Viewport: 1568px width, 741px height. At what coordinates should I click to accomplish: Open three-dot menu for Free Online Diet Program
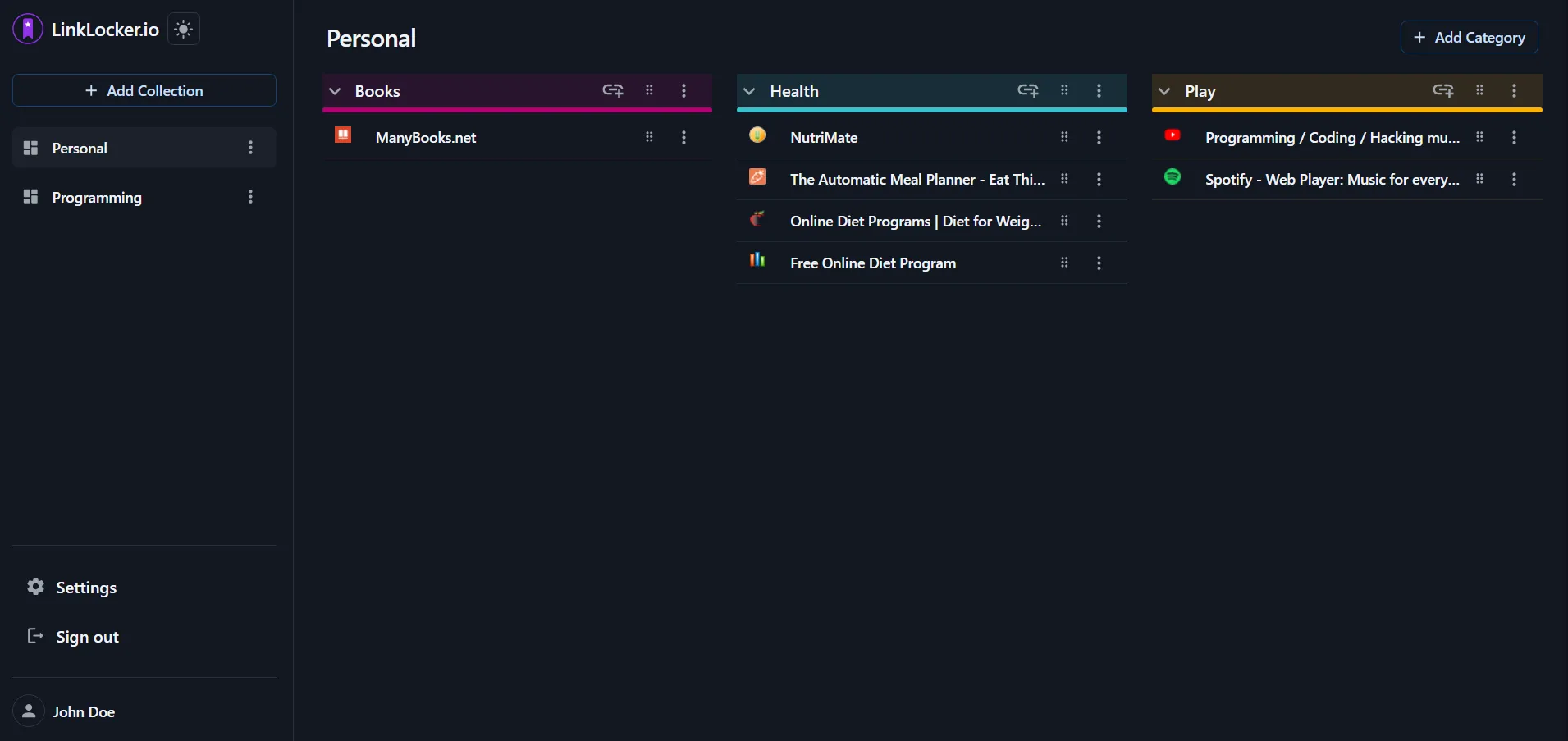tap(1099, 263)
